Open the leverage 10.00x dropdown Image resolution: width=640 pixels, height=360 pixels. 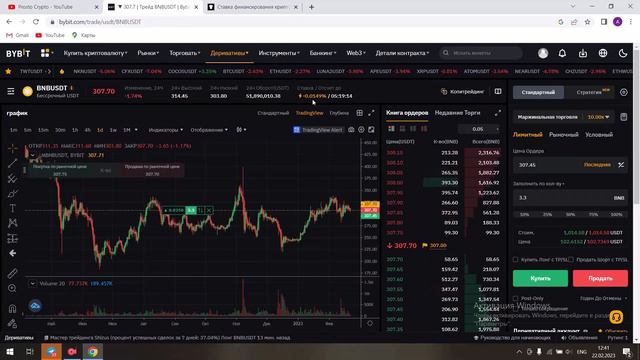pyautogui.click(x=598, y=117)
